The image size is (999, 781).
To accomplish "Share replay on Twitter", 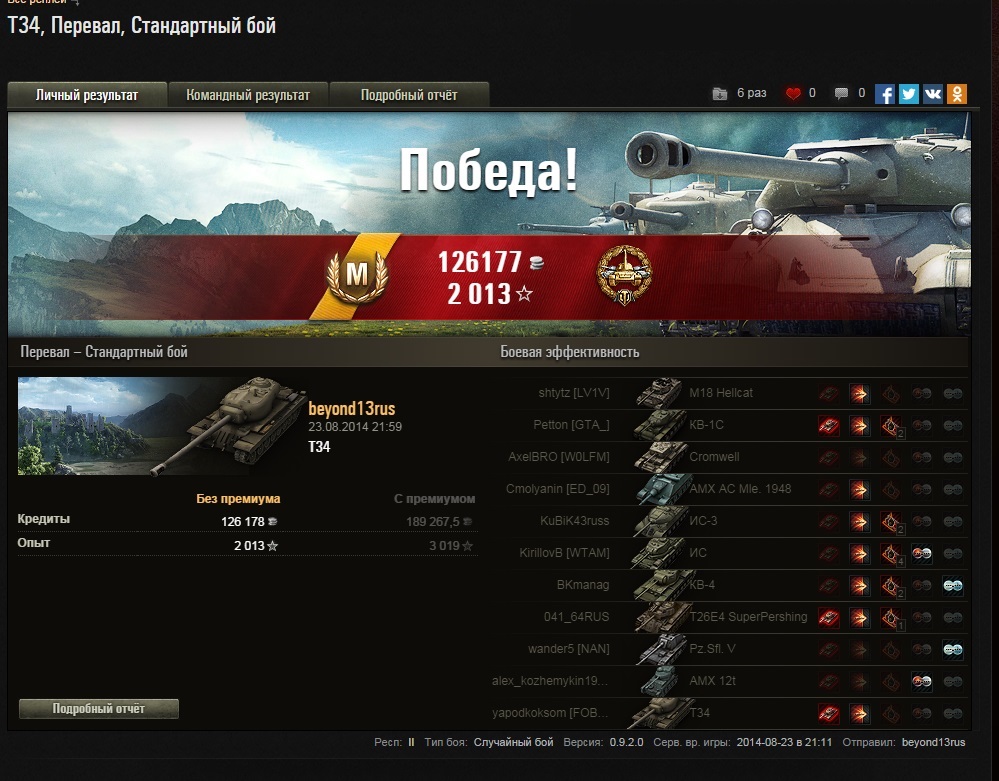I will tap(909, 94).
